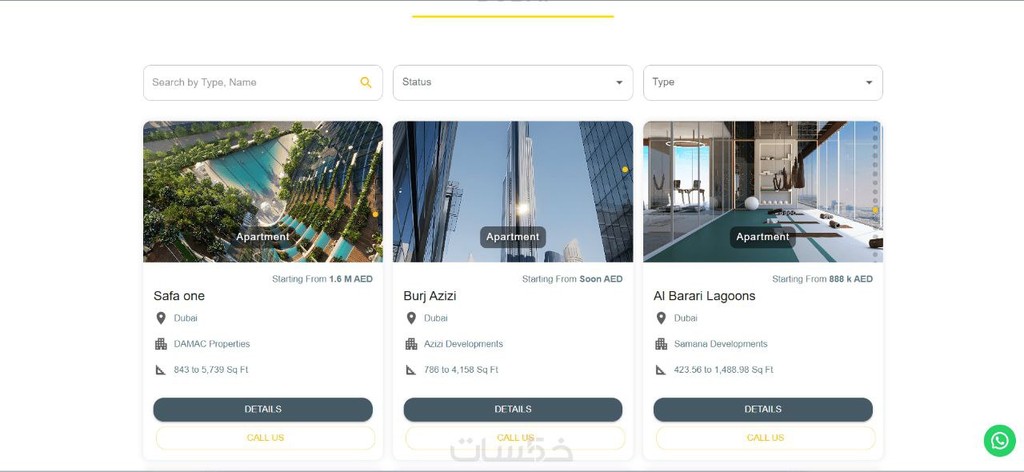Open the Al Barari Lagoons title link
This screenshot has height=472, width=1024.
click(x=704, y=296)
